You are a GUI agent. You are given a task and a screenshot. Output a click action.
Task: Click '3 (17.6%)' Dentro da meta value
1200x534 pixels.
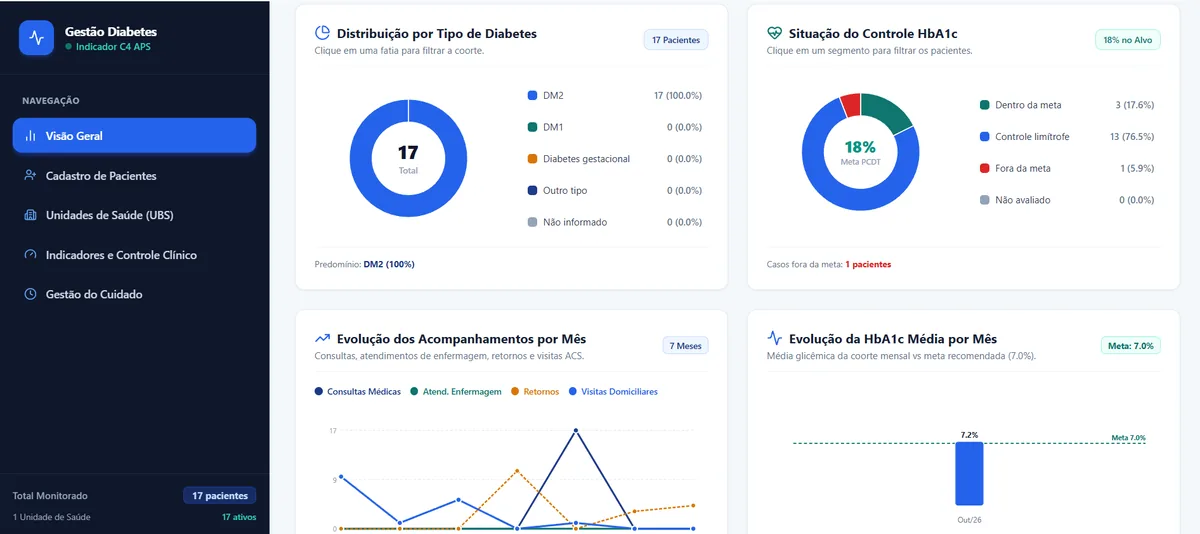[1134, 105]
